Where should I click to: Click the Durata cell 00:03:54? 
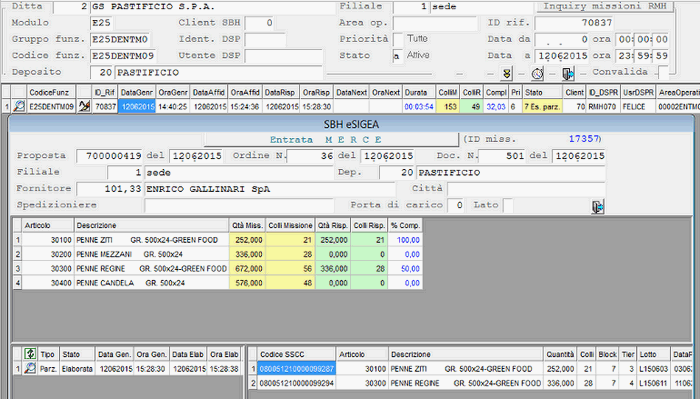click(x=419, y=107)
